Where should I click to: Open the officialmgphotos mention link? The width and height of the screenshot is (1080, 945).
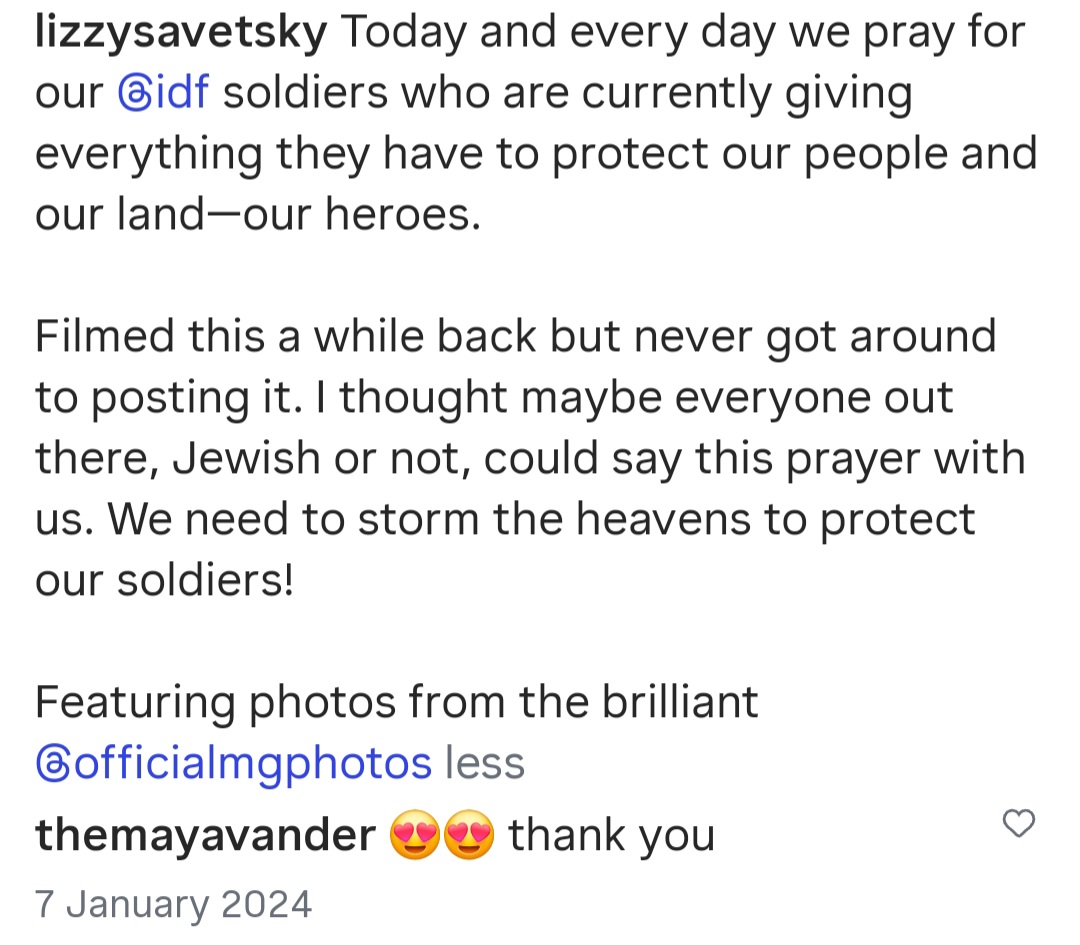pyautogui.click(x=233, y=763)
